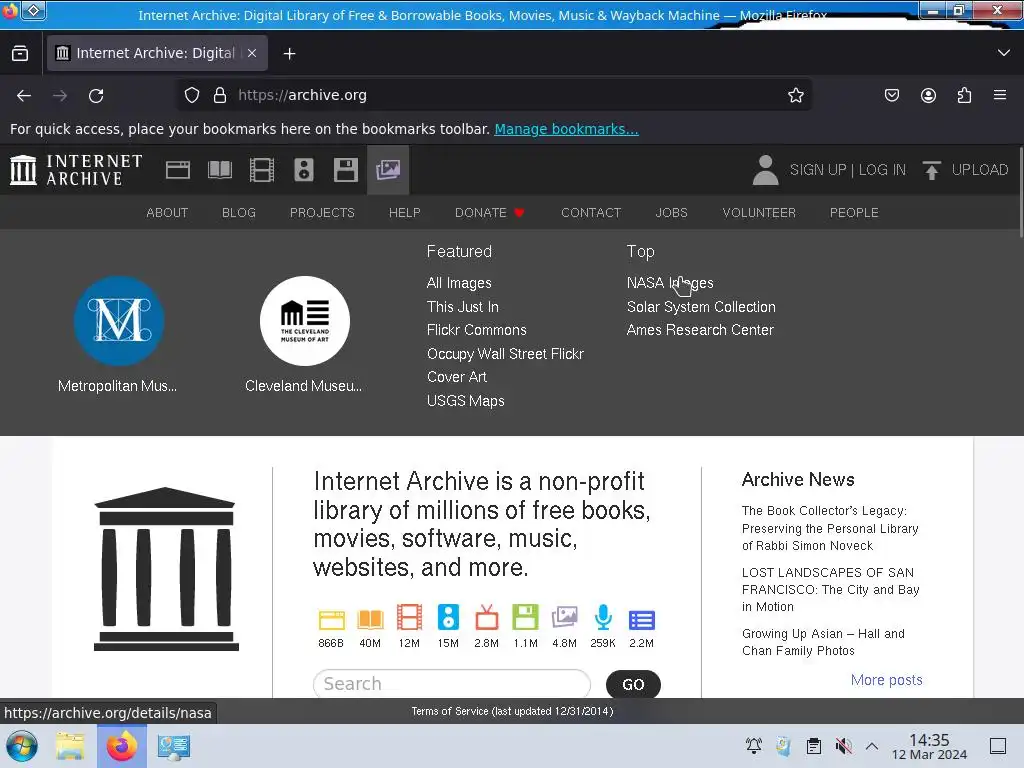
Task: Open the PROJECTS menu item
Action: point(322,213)
